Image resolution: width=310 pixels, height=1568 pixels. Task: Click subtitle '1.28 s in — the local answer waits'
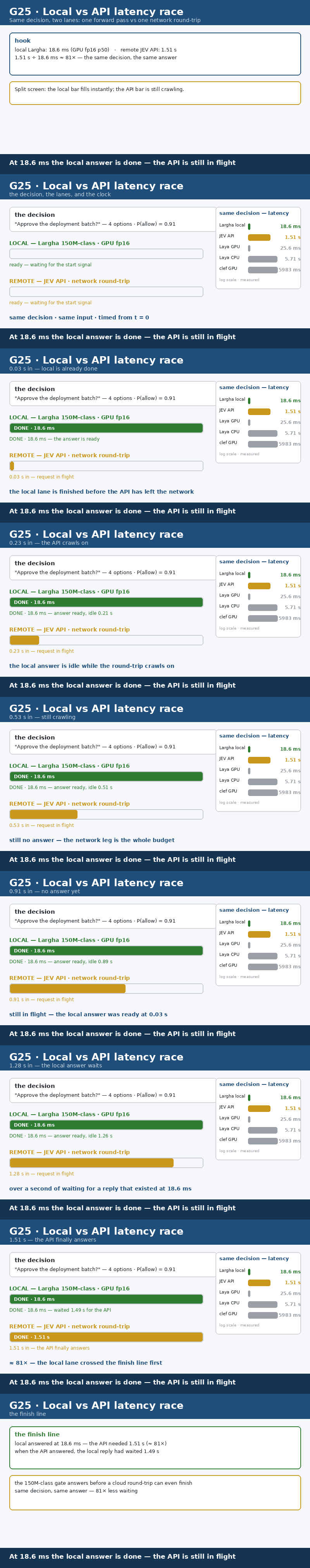(x=55, y=1065)
